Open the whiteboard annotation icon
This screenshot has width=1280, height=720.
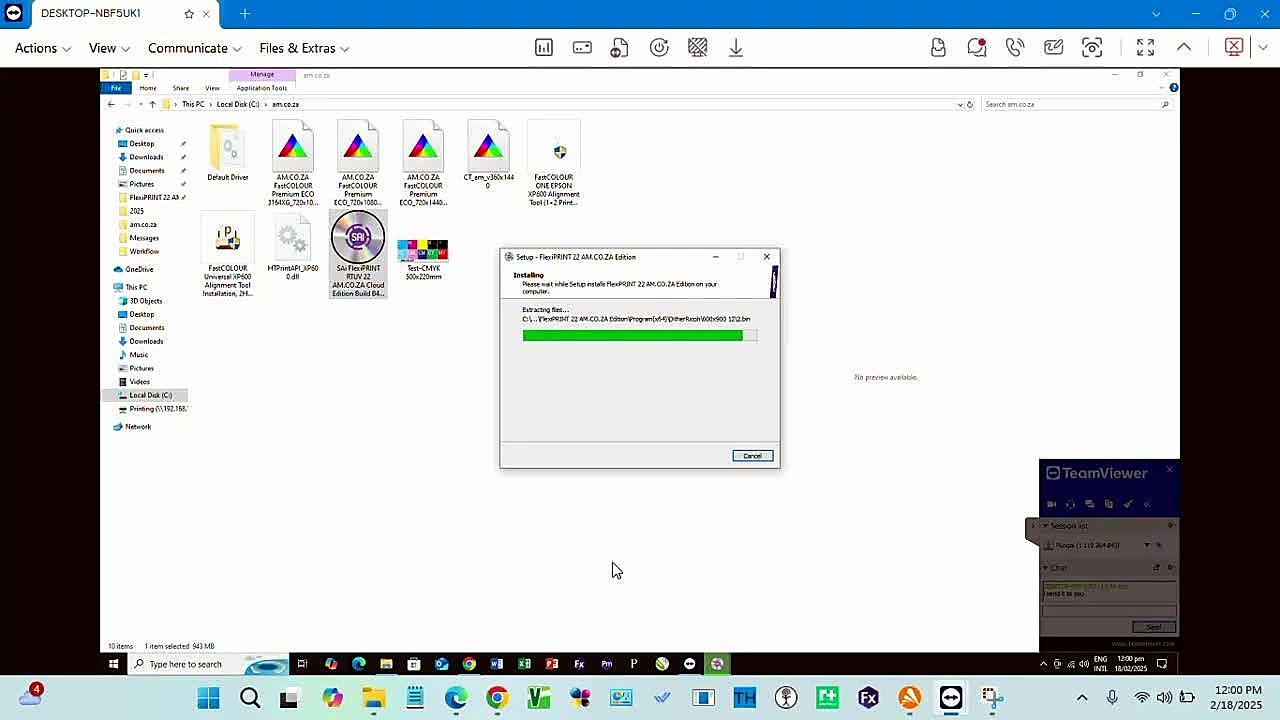point(1053,48)
